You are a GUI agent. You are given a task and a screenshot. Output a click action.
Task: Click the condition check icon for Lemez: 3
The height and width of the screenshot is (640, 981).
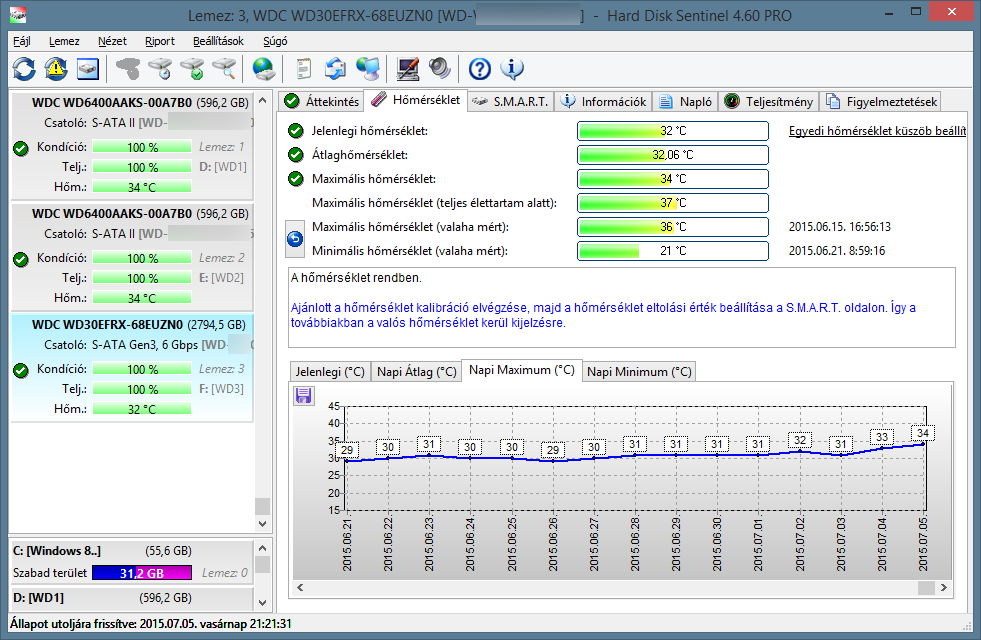coord(21,370)
